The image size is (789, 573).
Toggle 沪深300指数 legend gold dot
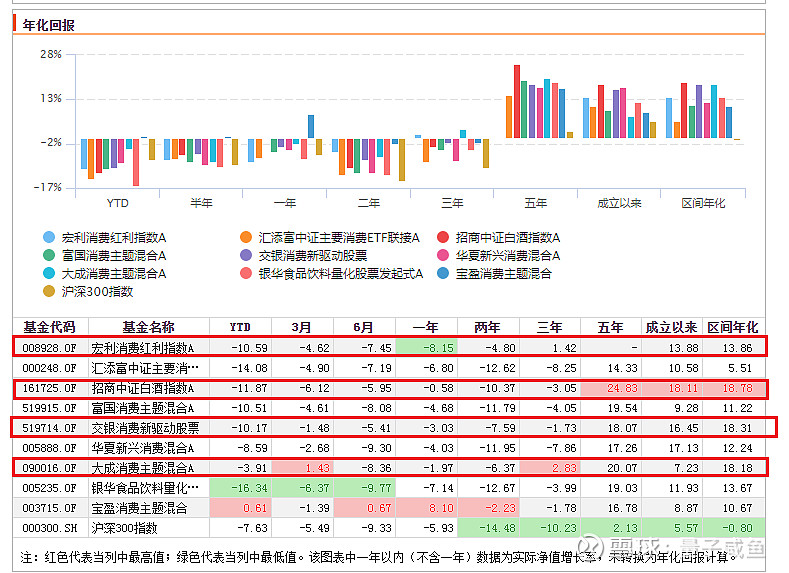click(x=49, y=292)
